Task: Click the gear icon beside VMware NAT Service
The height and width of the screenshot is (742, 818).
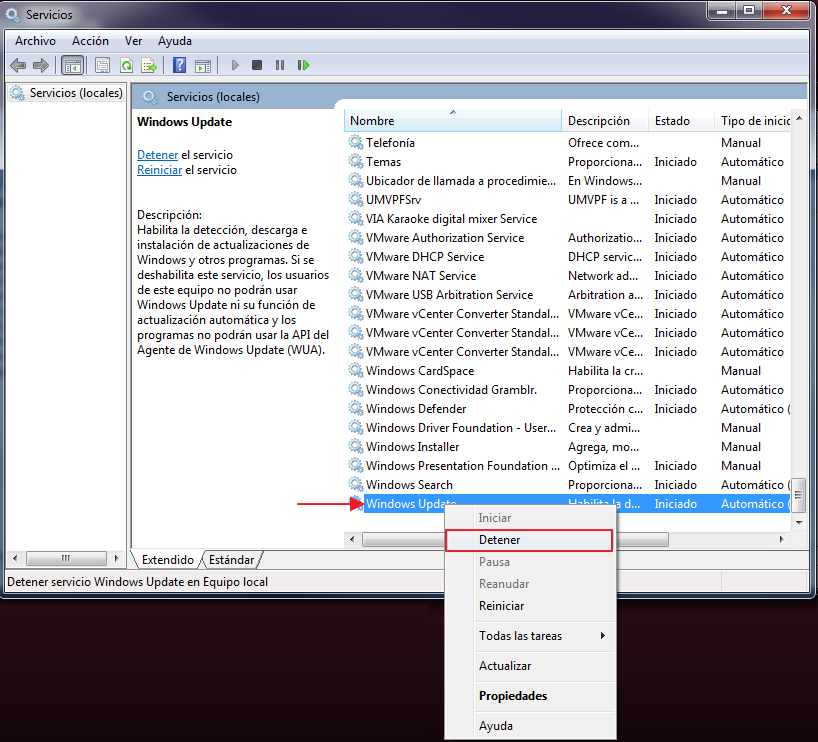Action: click(x=356, y=276)
